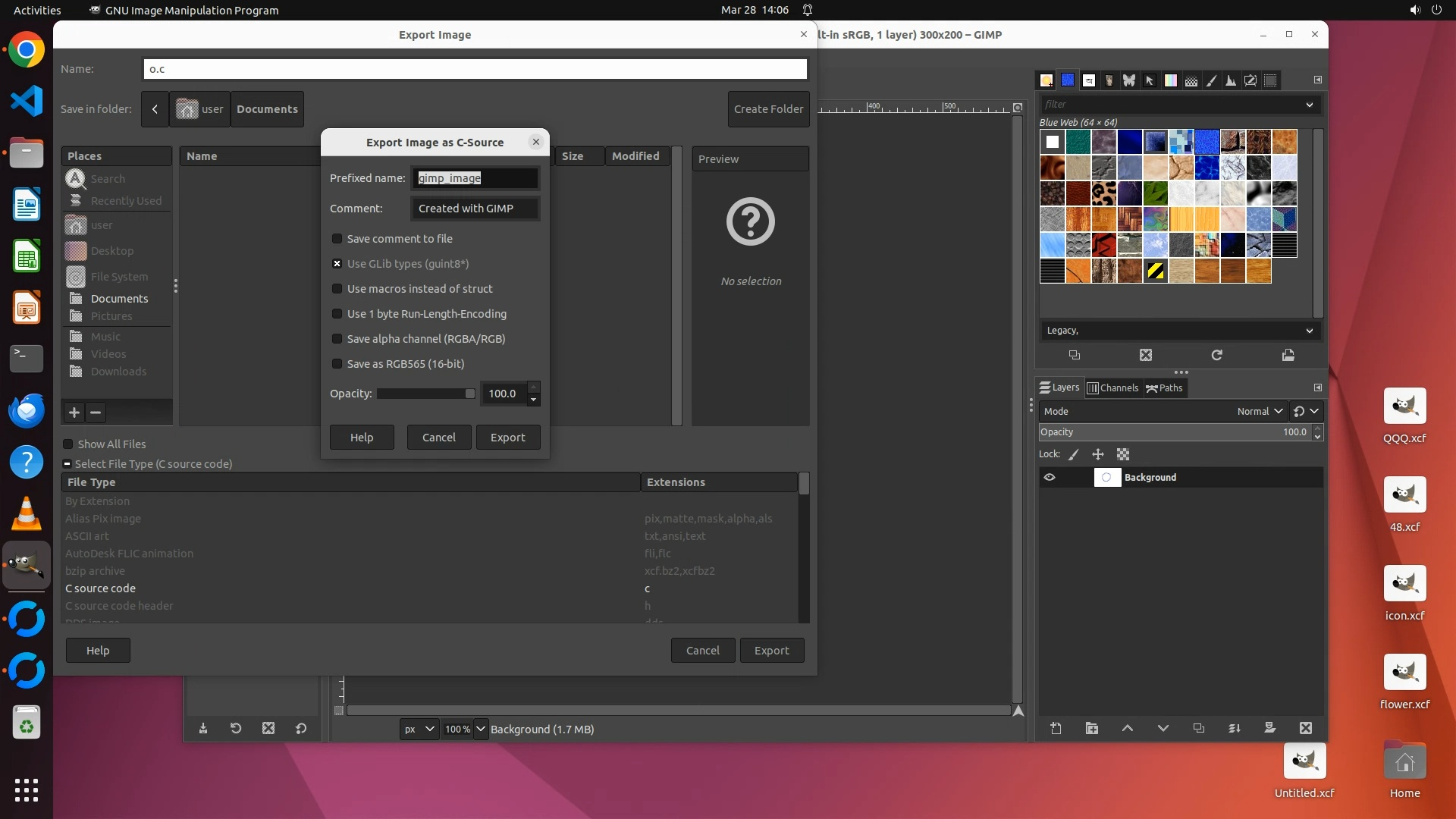Click the lock alpha channel icon
The height and width of the screenshot is (819, 1456).
click(1123, 454)
